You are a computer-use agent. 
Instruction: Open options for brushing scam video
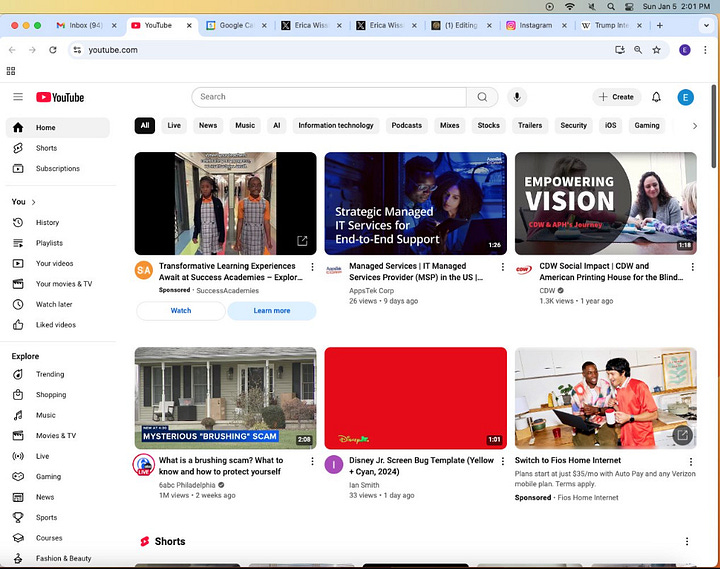point(312,461)
